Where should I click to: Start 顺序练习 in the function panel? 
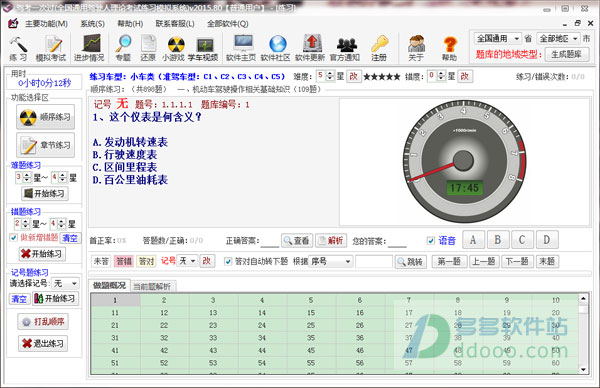tap(46, 117)
